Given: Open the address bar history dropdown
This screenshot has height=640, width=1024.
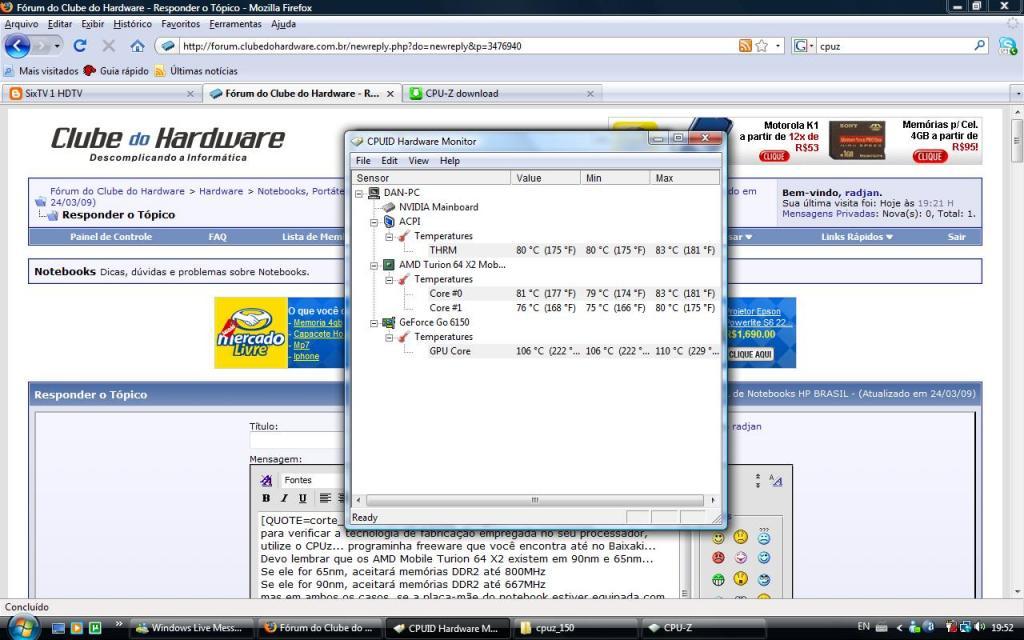Looking at the screenshot, I should pyautogui.click(x=777, y=46).
